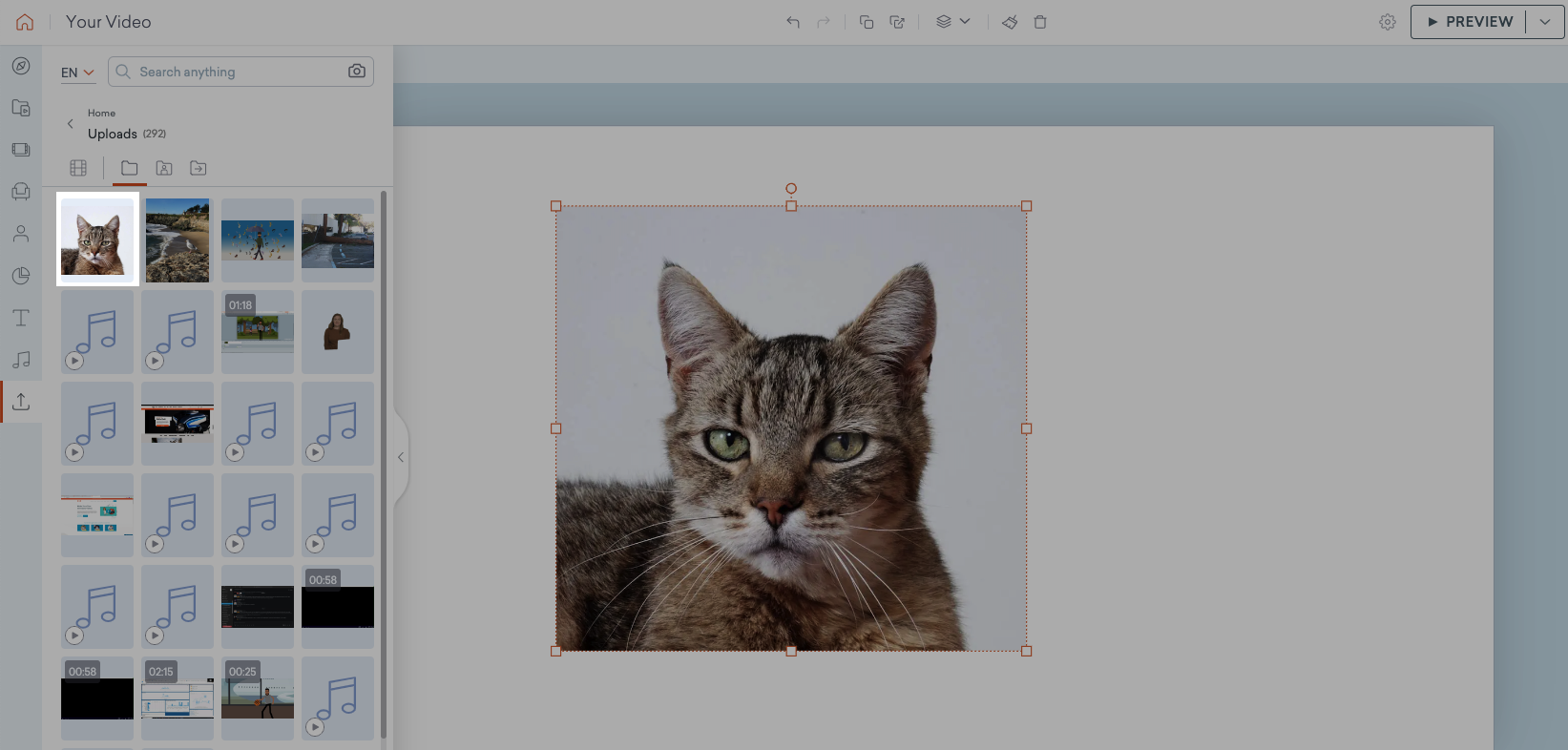The height and width of the screenshot is (750, 1568).
Task: Undo the last action
Action: tap(793, 22)
